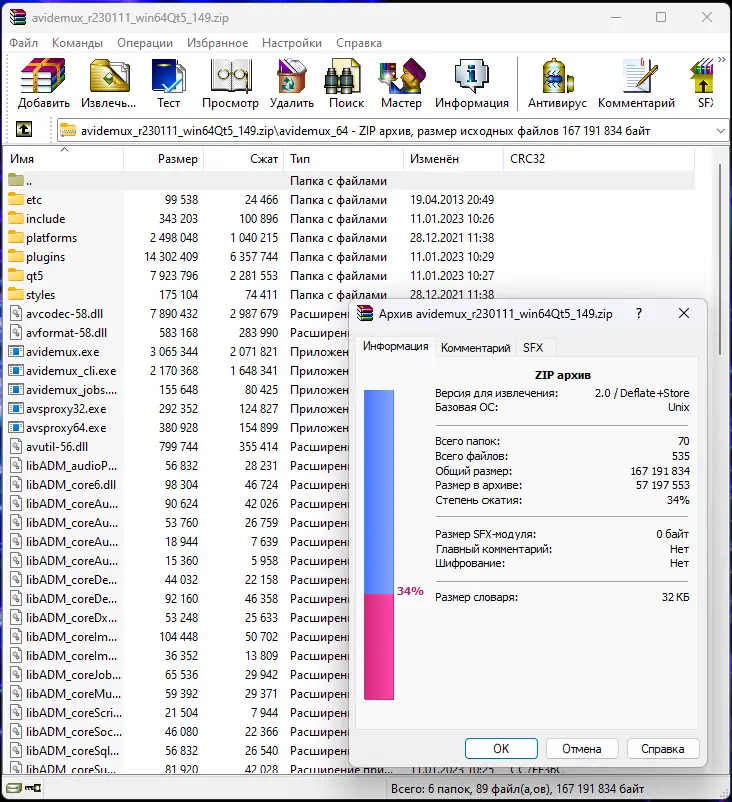Open the Команды menu
732x802 pixels.
coord(77,43)
